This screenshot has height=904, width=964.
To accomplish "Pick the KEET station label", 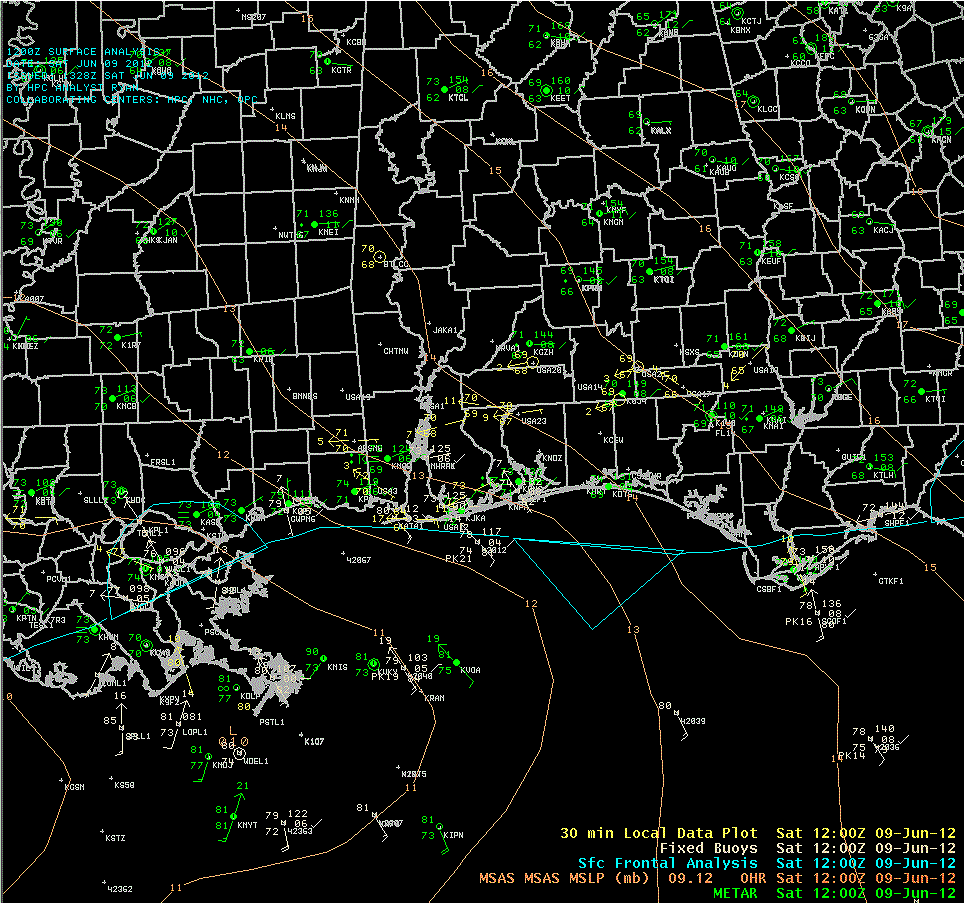I will pyautogui.click(x=560, y=98).
